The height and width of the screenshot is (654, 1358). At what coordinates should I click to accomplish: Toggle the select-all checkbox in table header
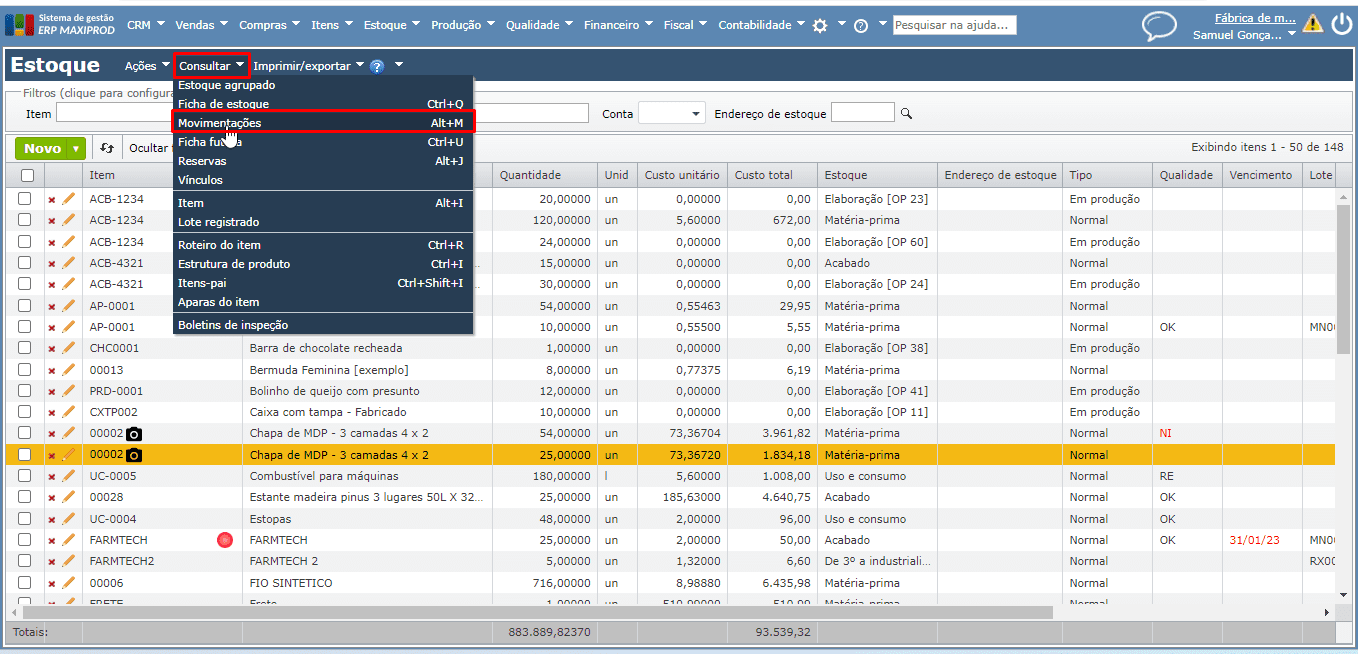point(27,175)
